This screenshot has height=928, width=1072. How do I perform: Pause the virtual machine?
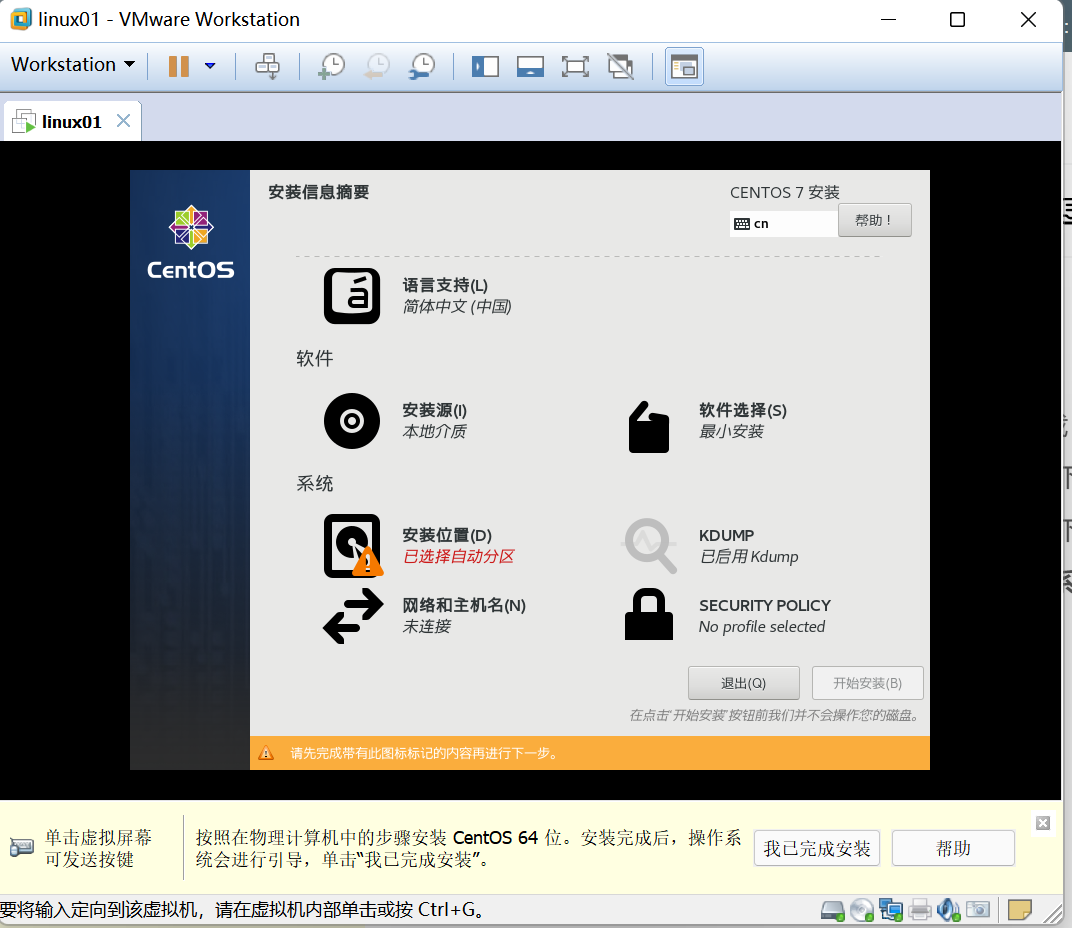pyautogui.click(x=178, y=66)
